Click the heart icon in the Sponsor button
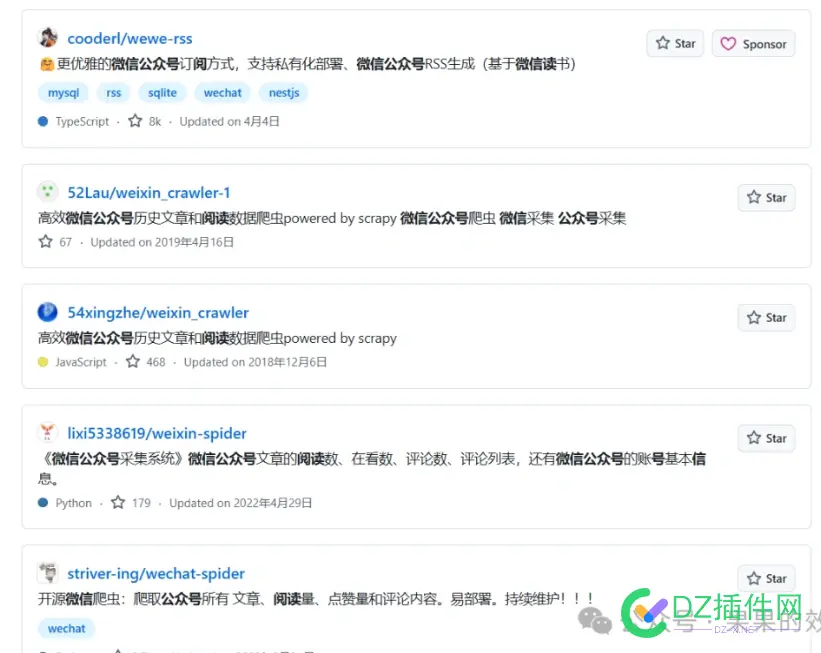Viewport: 821px width, 653px height. [x=728, y=43]
